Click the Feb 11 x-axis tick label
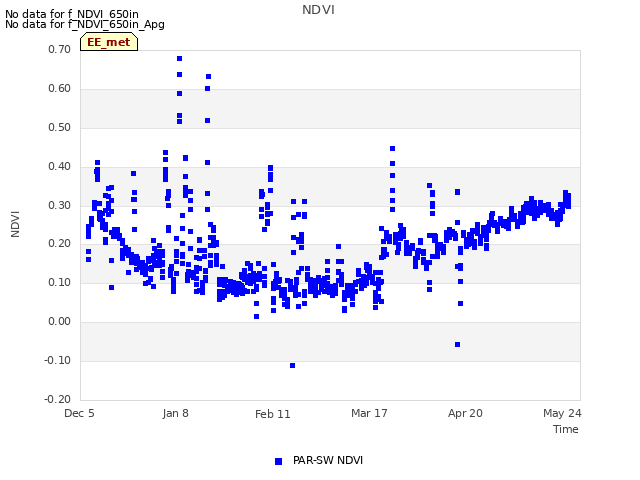640x480 pixels. point(273,414)
